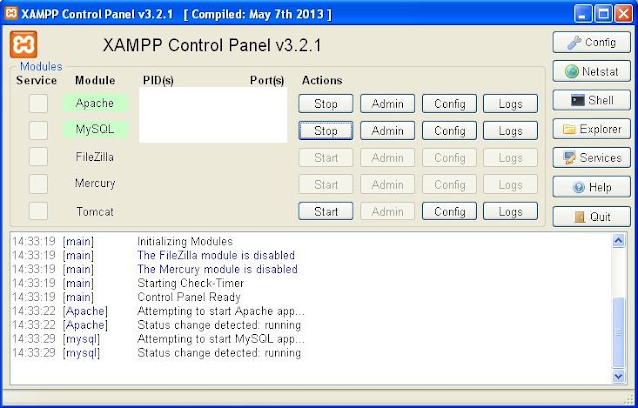Open MySQL Admin page
638x408 pixels.
point(387,131)
